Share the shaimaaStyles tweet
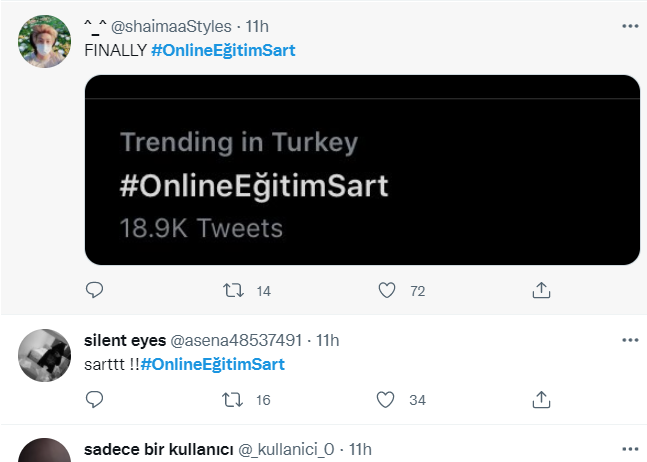This screenshot has height=462, width=647. pyautogui.click(x=541, y=290)
